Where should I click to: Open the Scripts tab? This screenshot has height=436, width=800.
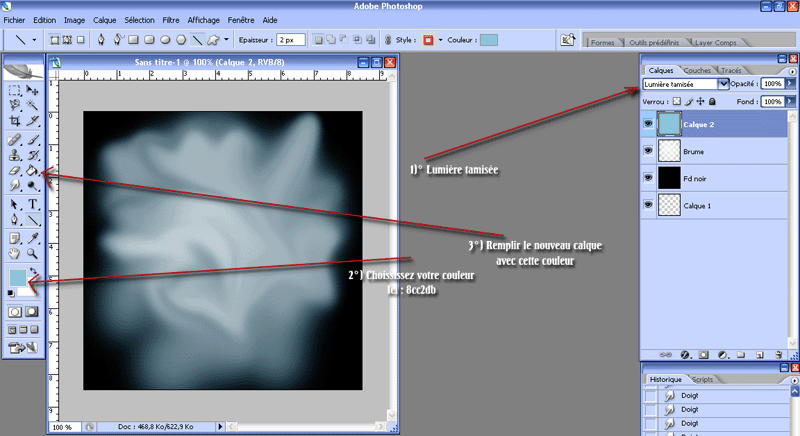[x=701, y=380]
